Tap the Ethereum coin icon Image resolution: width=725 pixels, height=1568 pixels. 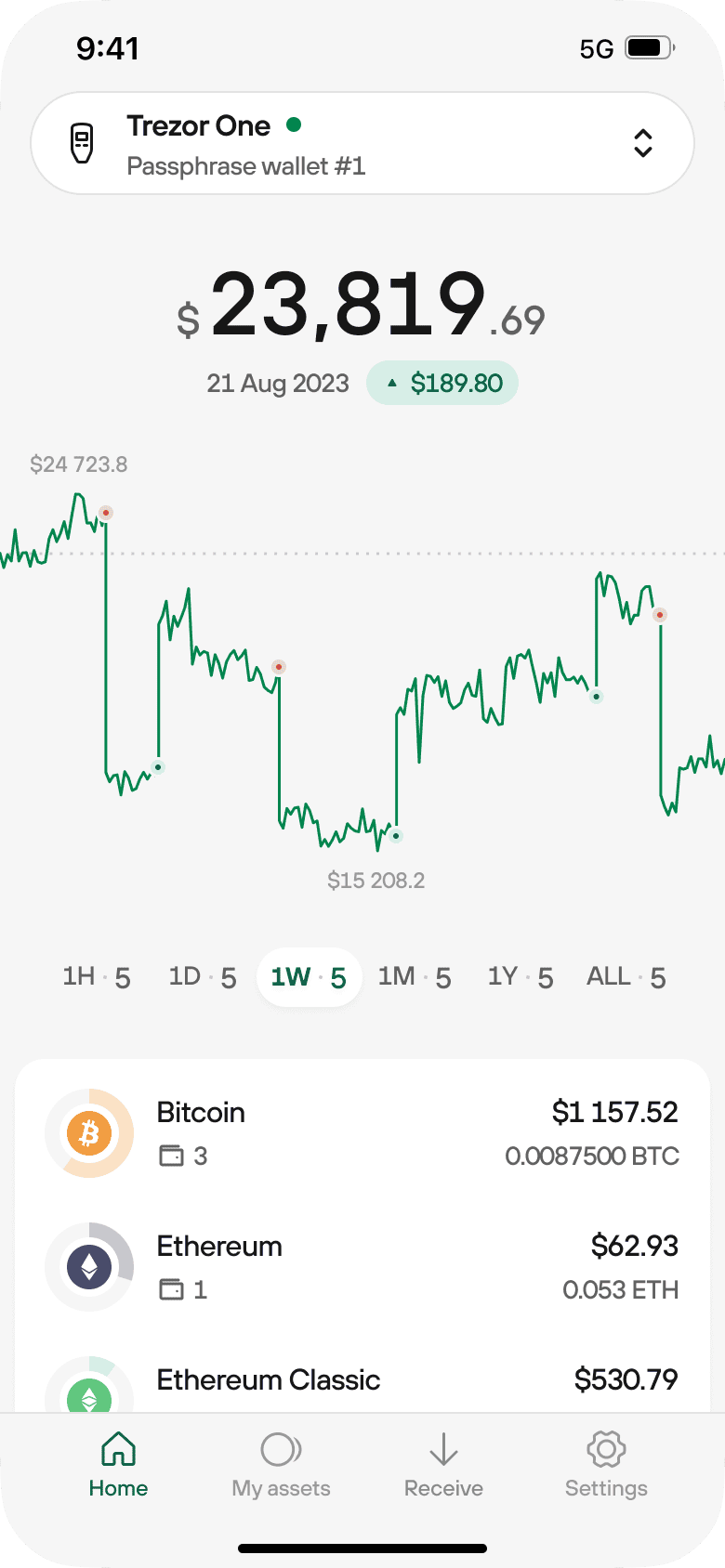[x=89, y=1267]
